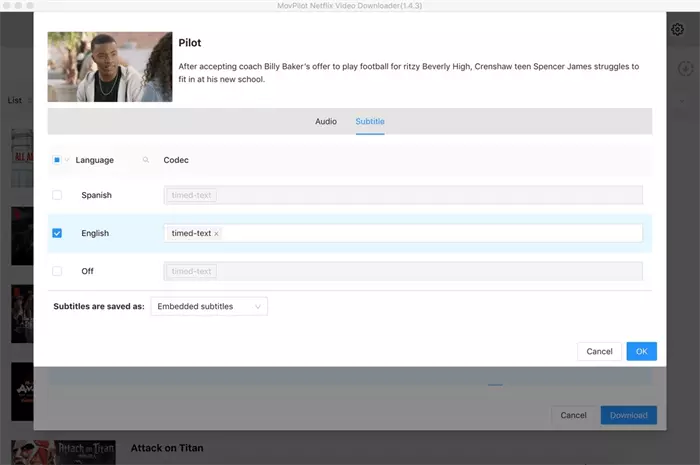Click the dimmed Download button
Viewport: 700px width, 465px height.
628,415
